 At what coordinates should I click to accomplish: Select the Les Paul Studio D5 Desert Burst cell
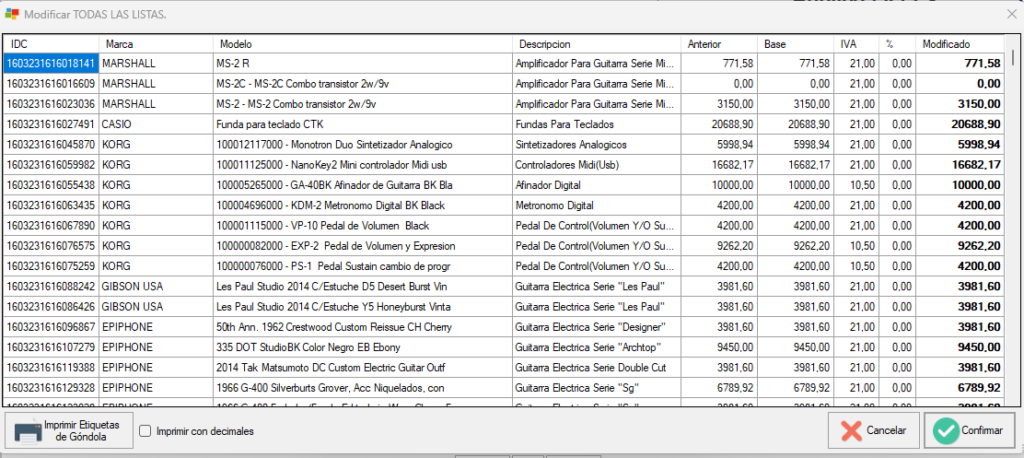[362, 286]
